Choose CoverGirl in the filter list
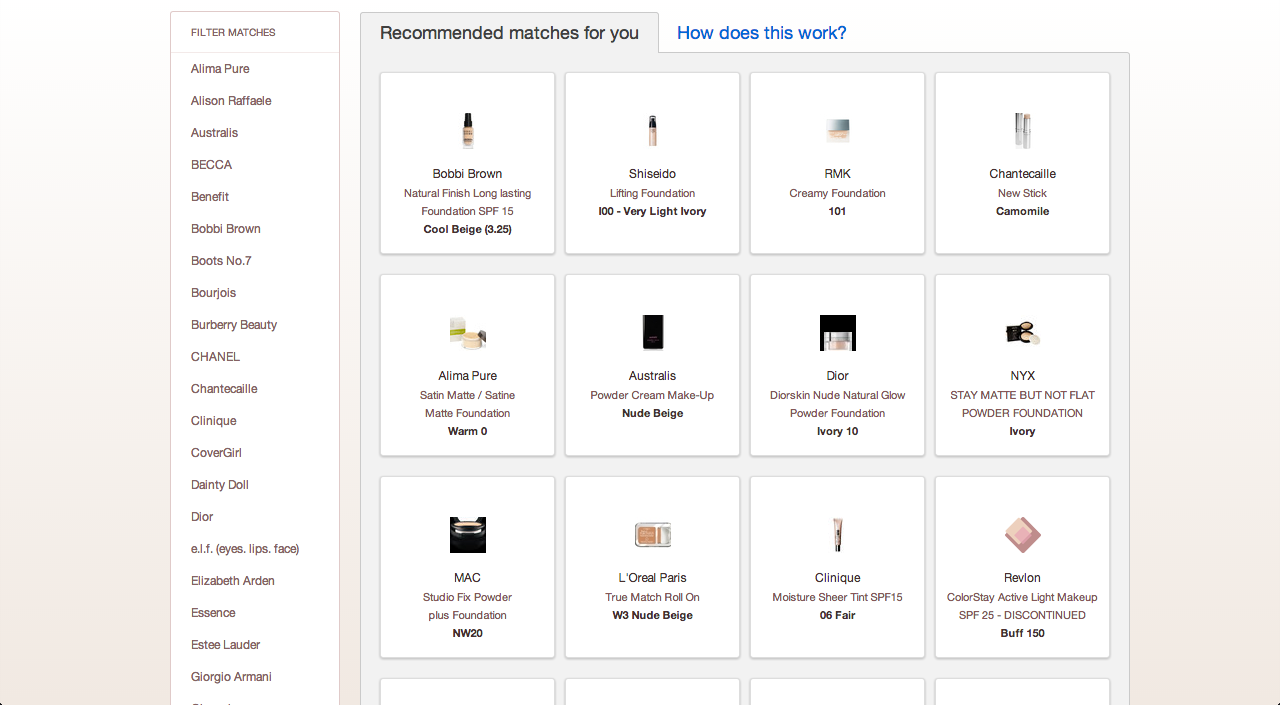 click(x=216, y=453)
